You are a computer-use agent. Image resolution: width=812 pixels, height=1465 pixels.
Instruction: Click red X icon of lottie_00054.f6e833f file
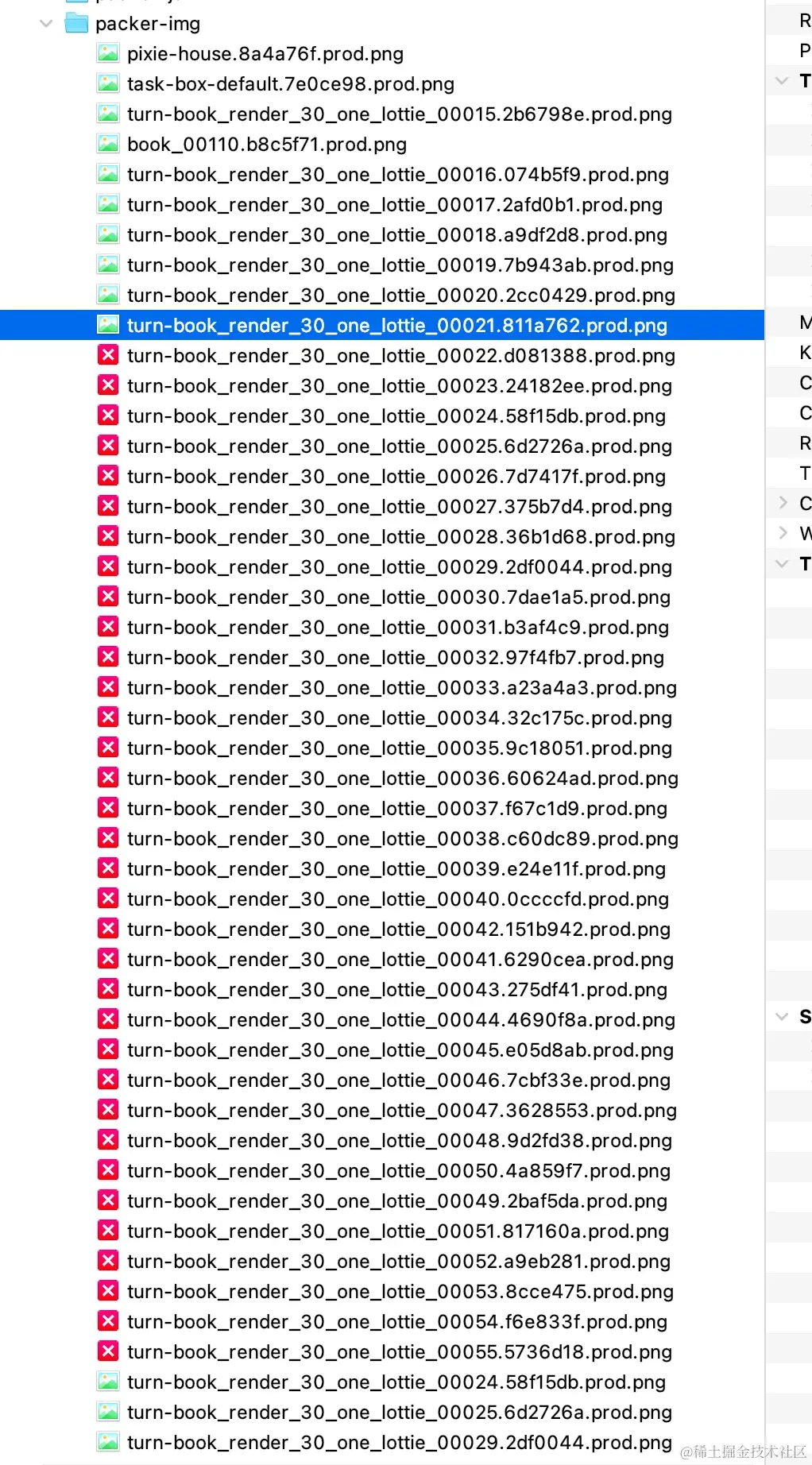click(x=108, y=1322)
